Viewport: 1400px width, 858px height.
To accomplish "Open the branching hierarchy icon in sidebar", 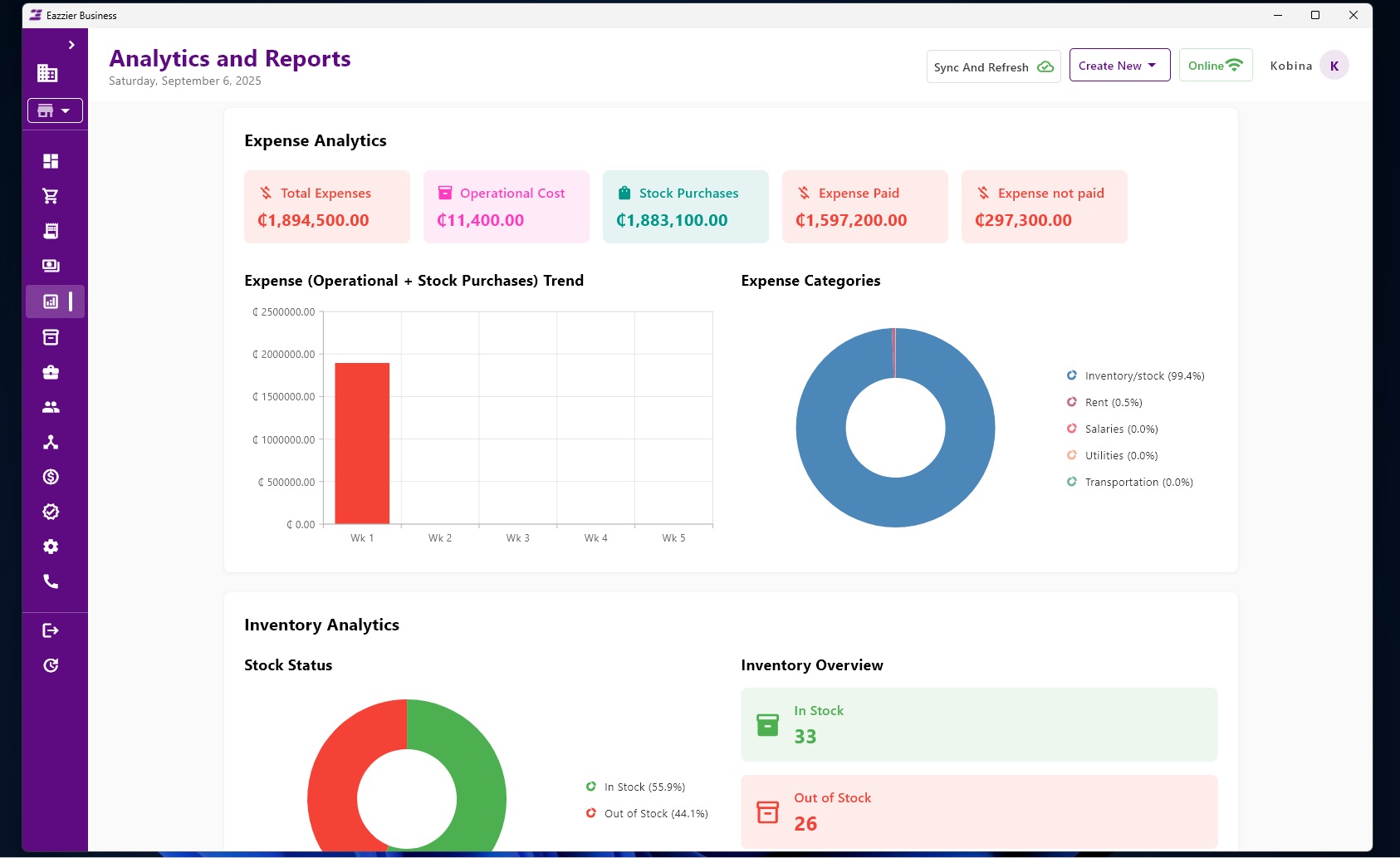I will click(x=51, y=442).
